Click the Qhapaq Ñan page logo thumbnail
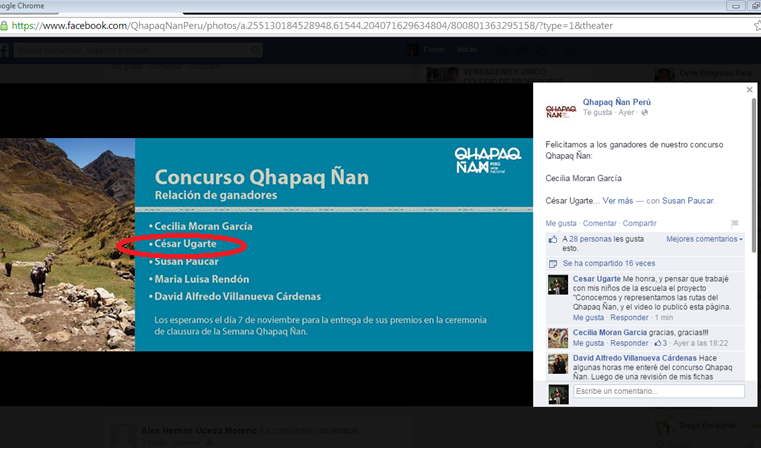 561,111
